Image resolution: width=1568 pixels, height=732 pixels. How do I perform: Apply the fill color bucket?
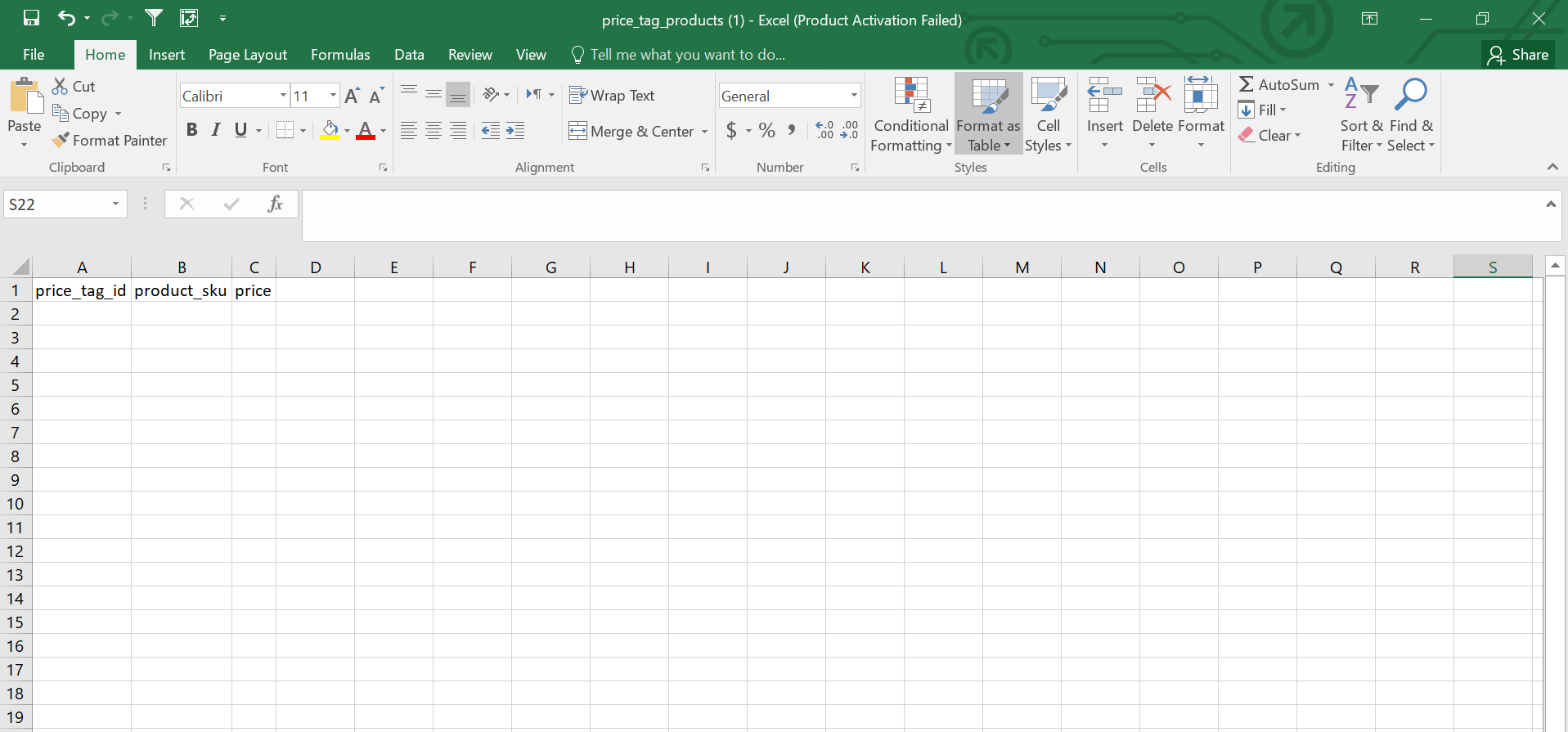330,130
